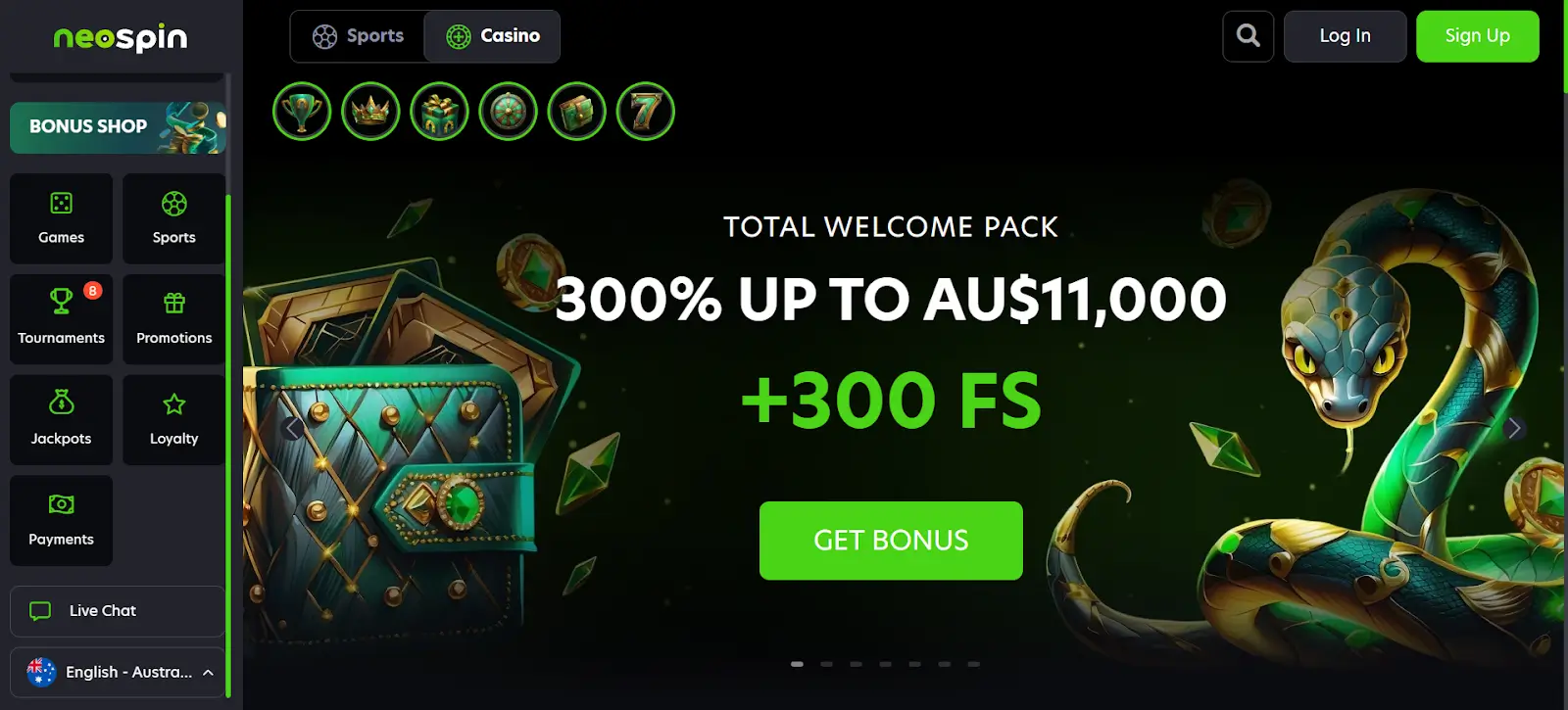Screen dimensions: 1568x710
Task: Click the trophy icon in the category row
Action: [x=302, y=111]
